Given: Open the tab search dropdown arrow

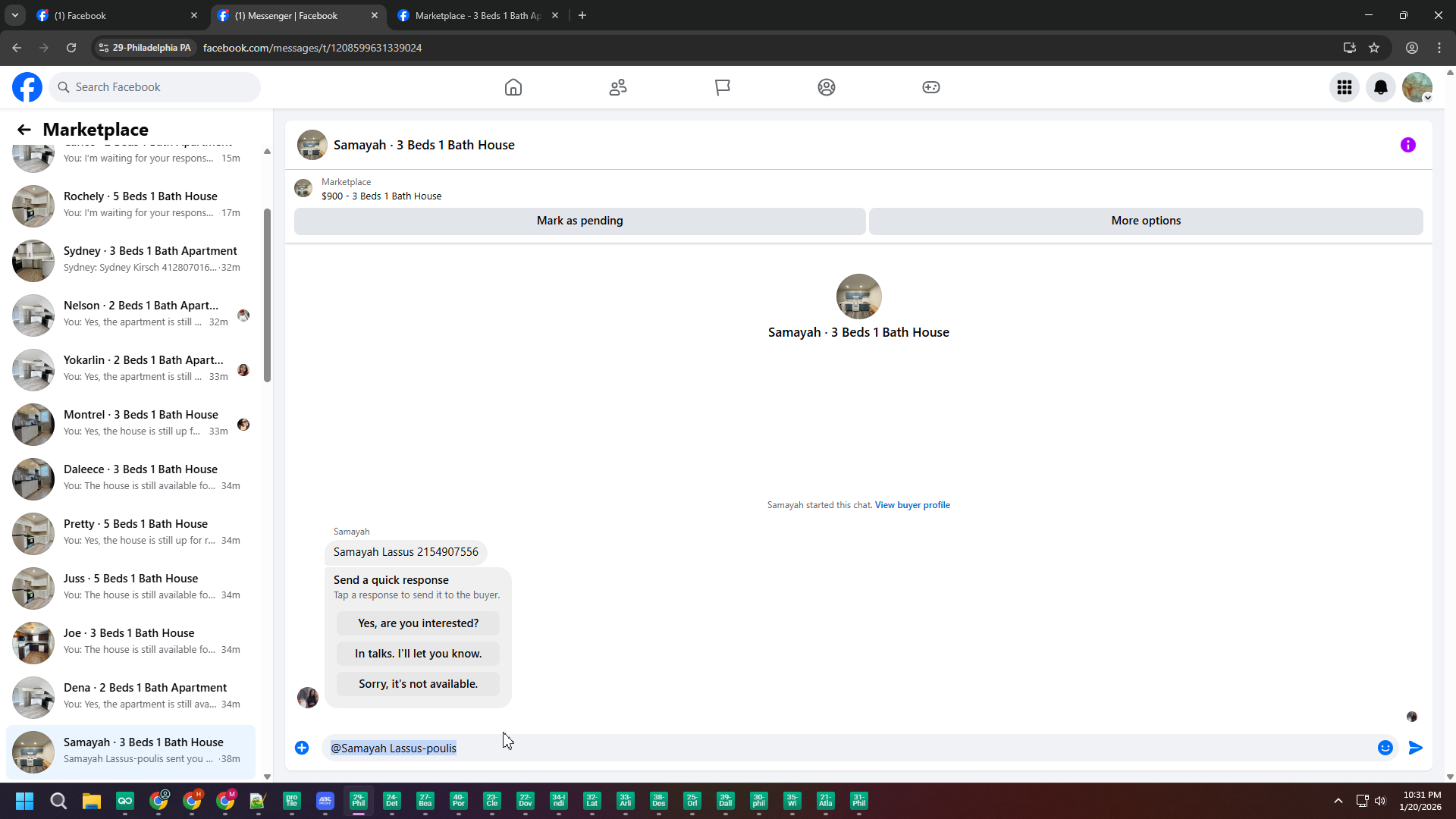Looking at the screenshot, I should tap(15, 15).
